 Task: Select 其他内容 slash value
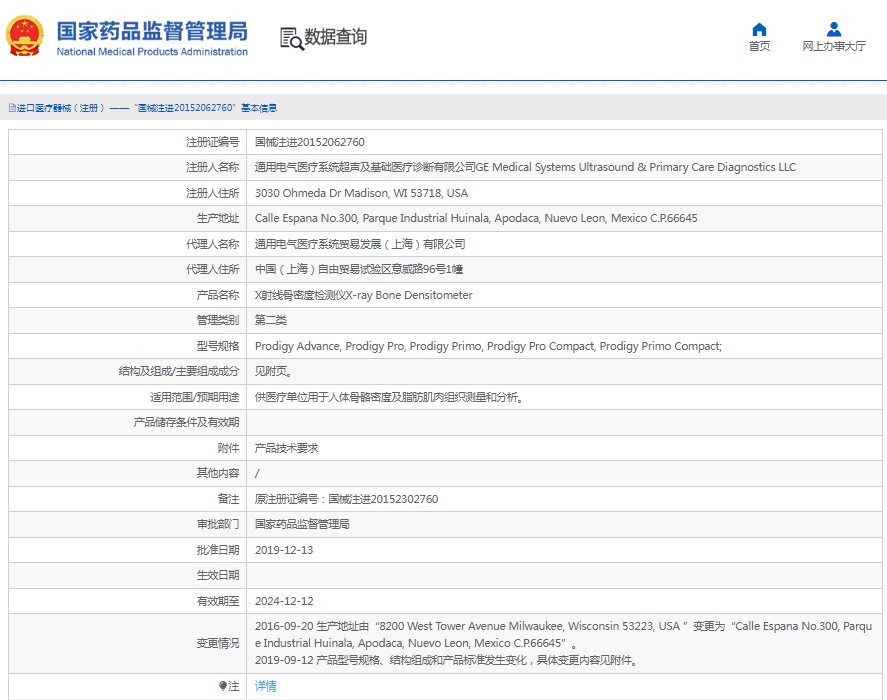pyautogui.click(x=257, y=473)
